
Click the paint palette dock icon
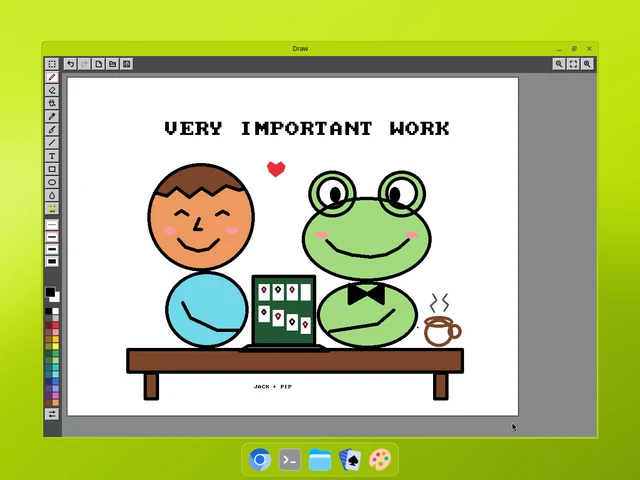pos(380,460)
